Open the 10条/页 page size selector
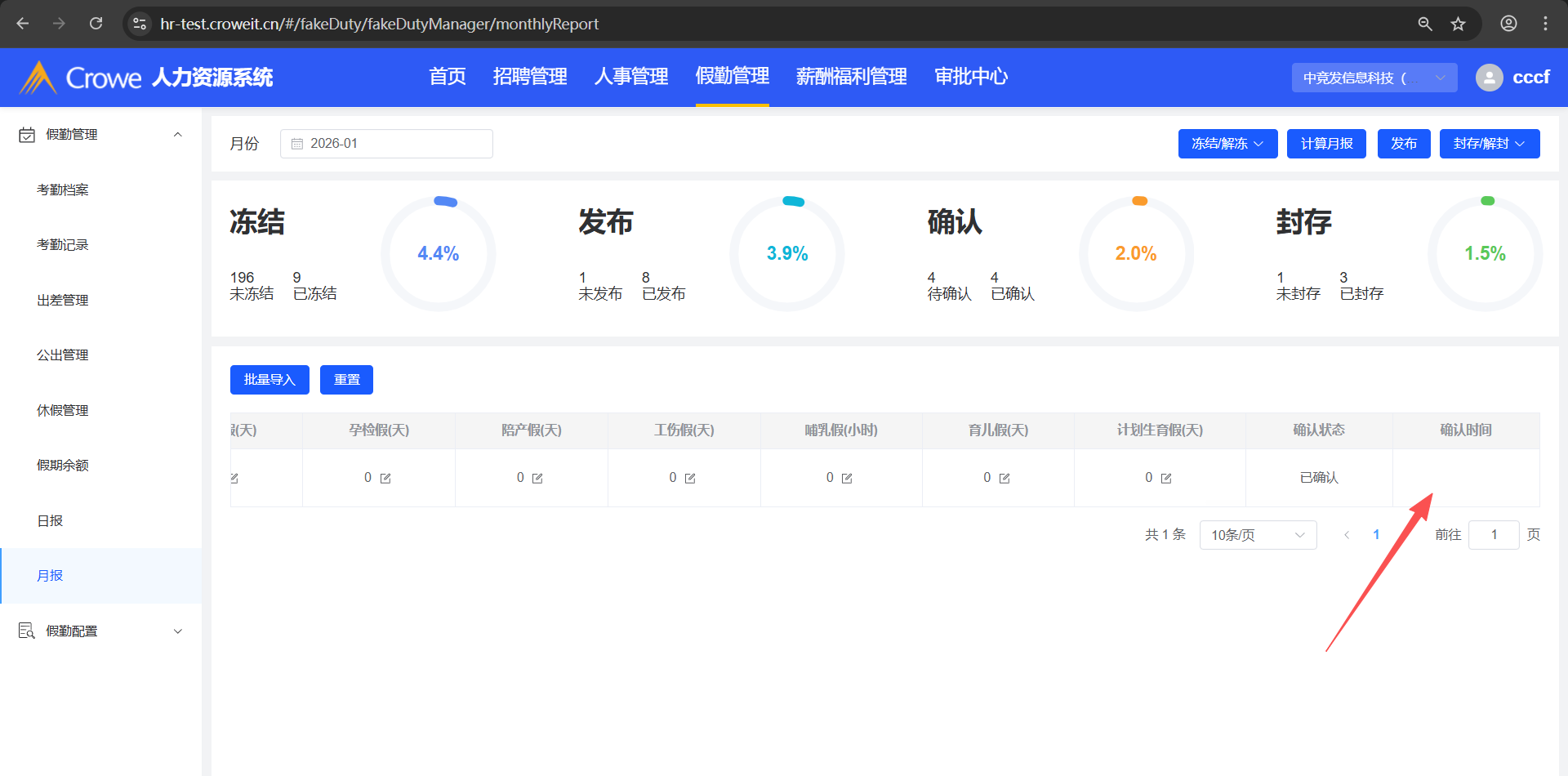This screenshot has height=776, width=1568. coord(1257,535)
